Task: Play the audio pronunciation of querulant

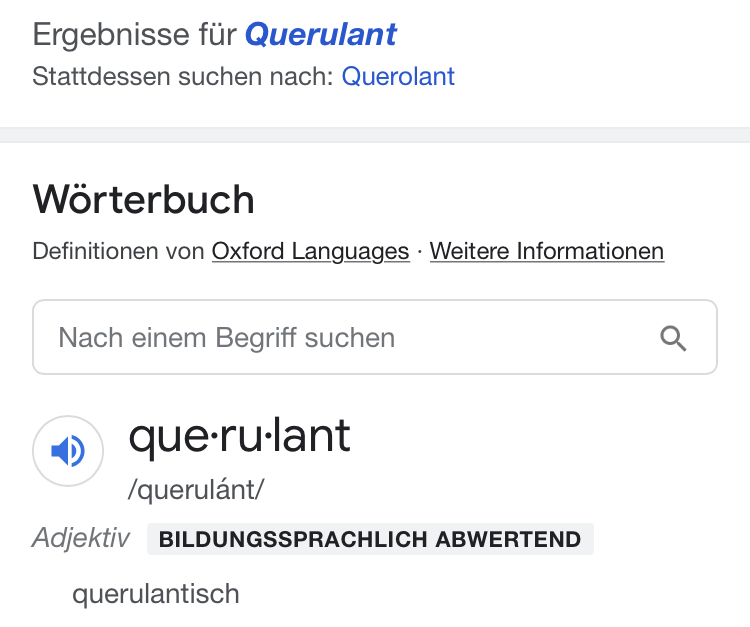Action: click(68, 452)
